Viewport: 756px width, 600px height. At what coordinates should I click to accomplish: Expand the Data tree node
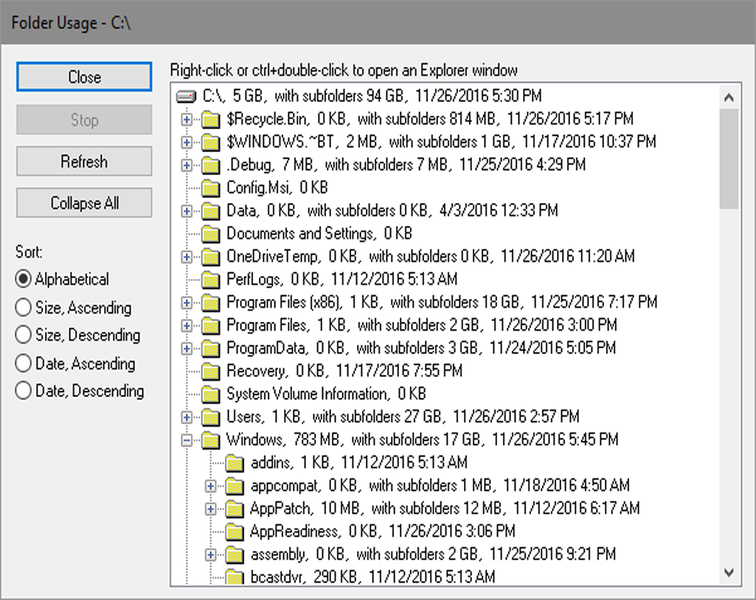187,211
